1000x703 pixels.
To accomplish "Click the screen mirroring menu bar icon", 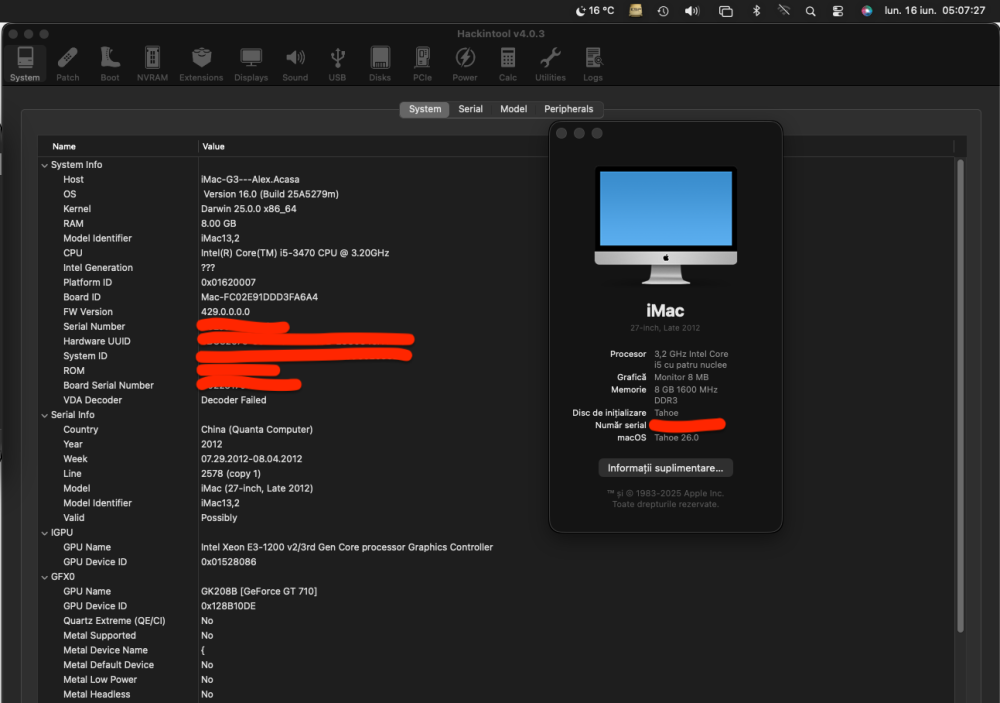I will click(726, 11).
